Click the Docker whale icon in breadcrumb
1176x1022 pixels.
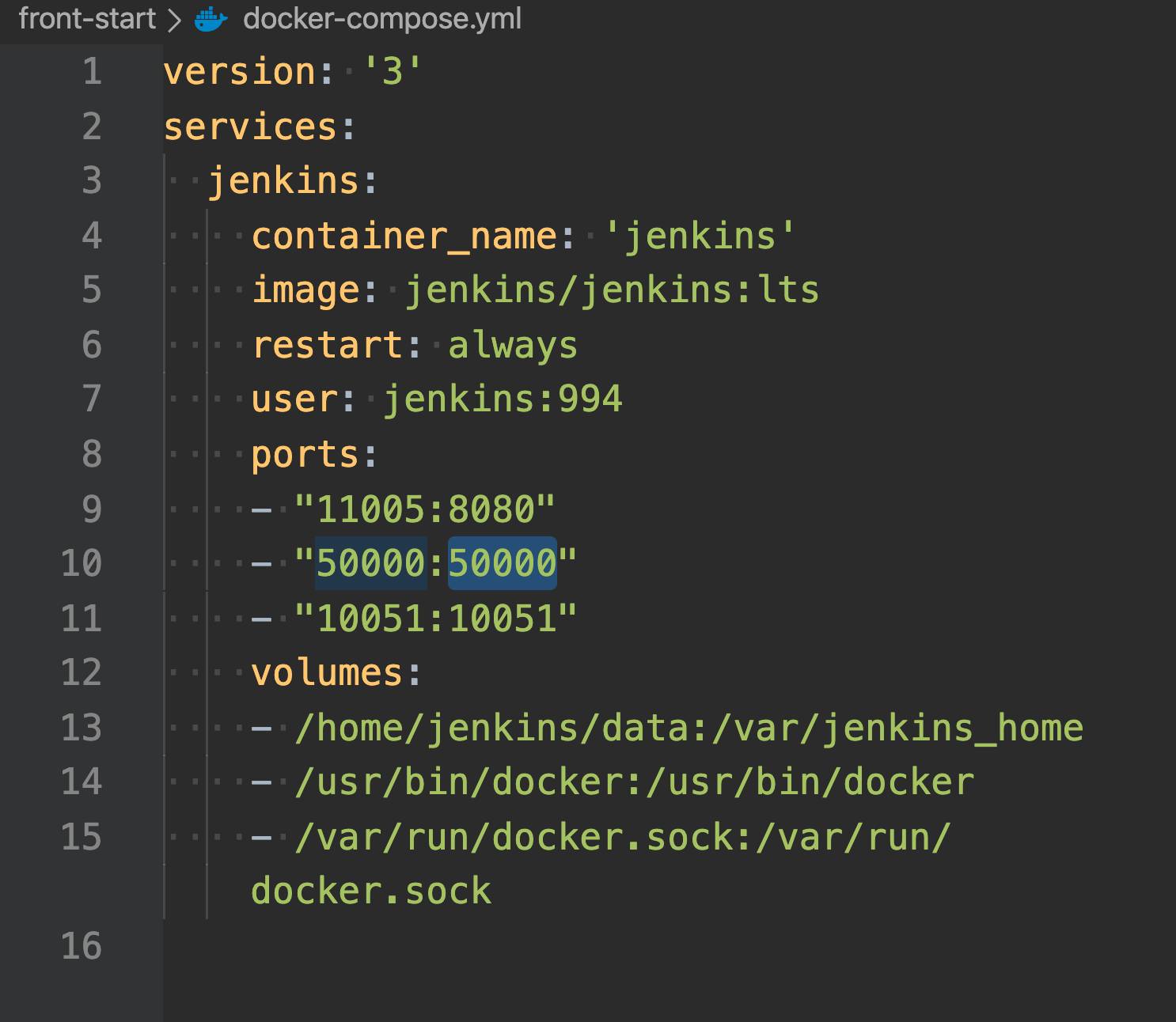click(211, 18)
